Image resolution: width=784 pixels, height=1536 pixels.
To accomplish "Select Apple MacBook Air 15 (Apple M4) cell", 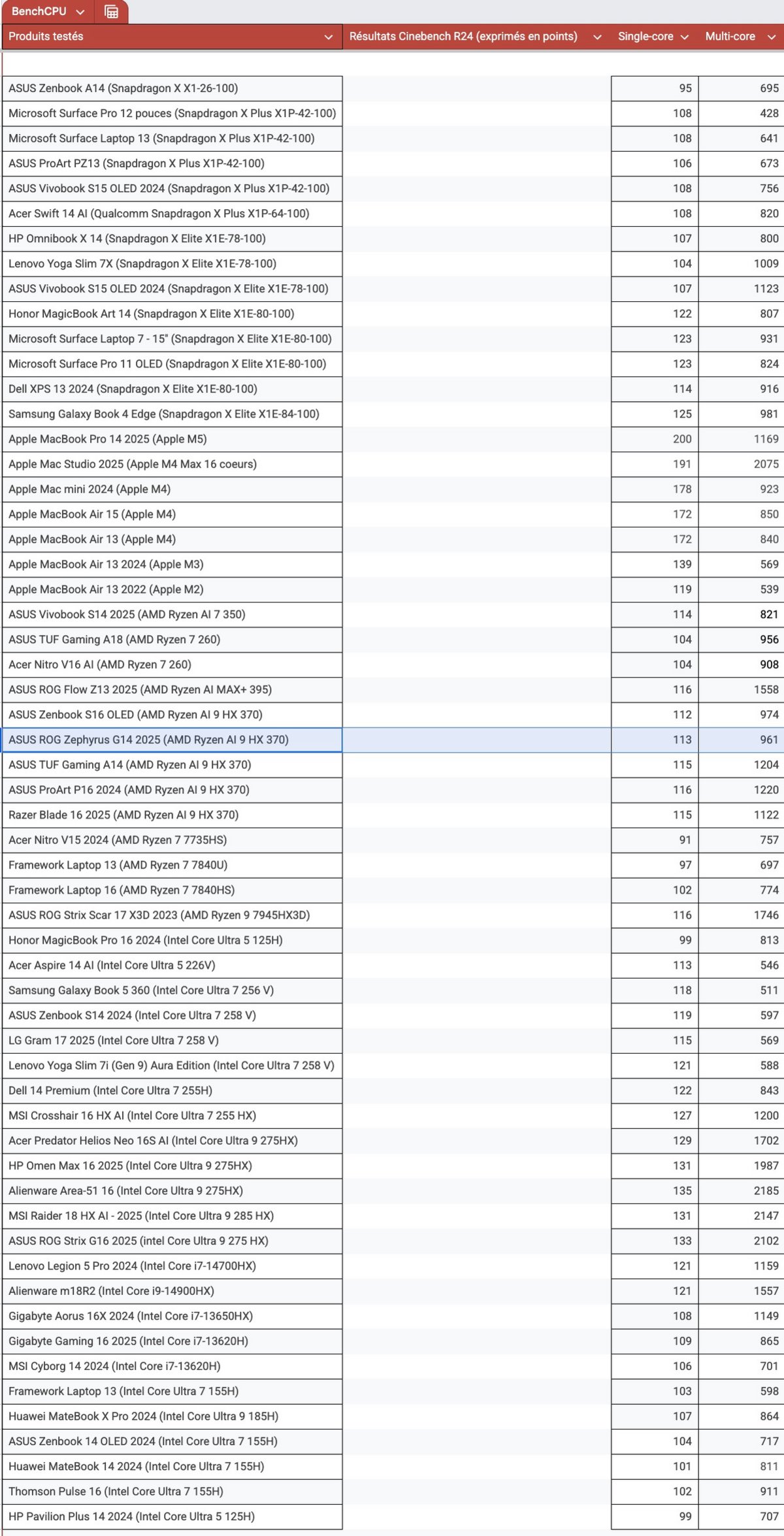I will point(172,514).
